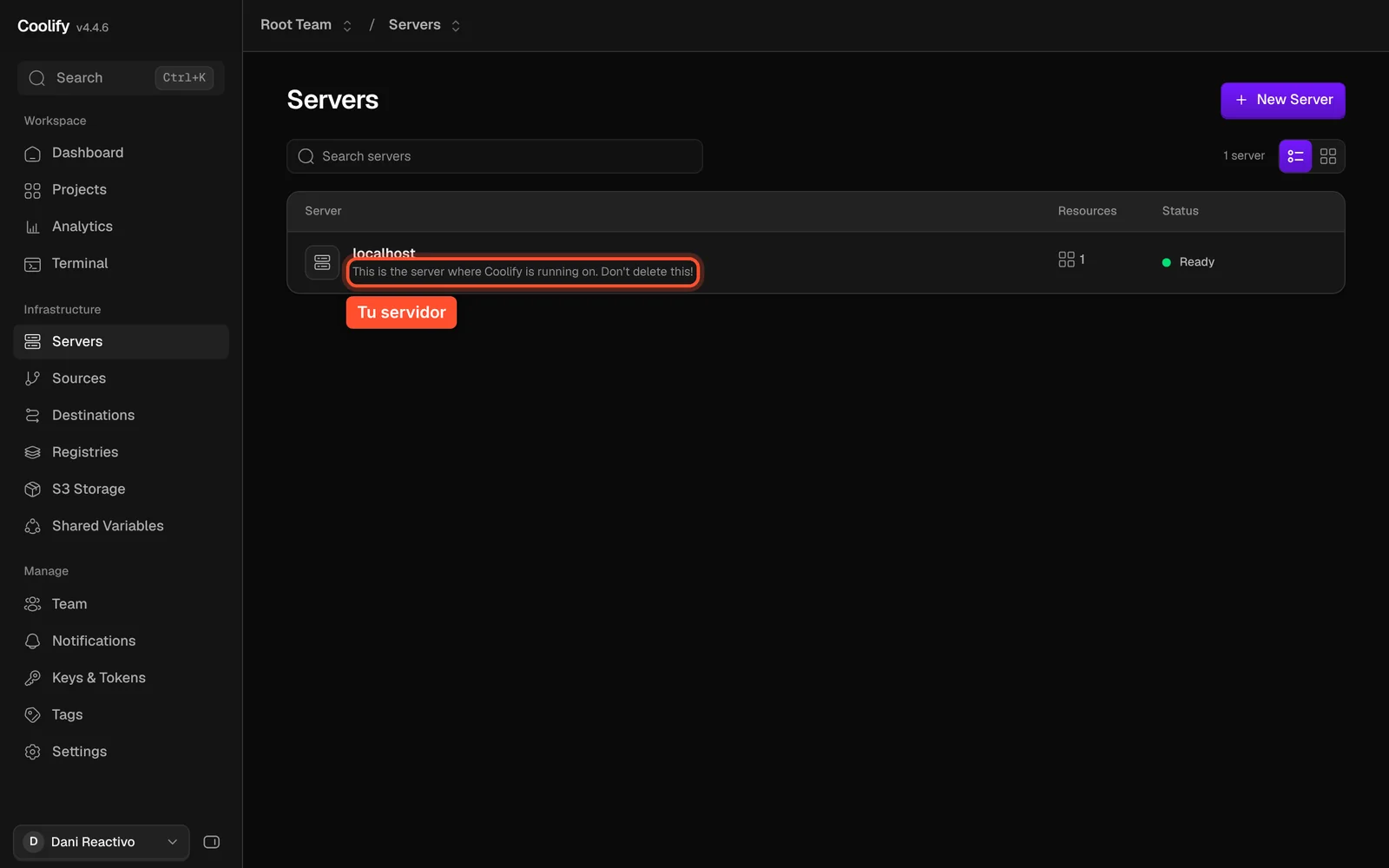Open Shared Variables page

point(121,526)
